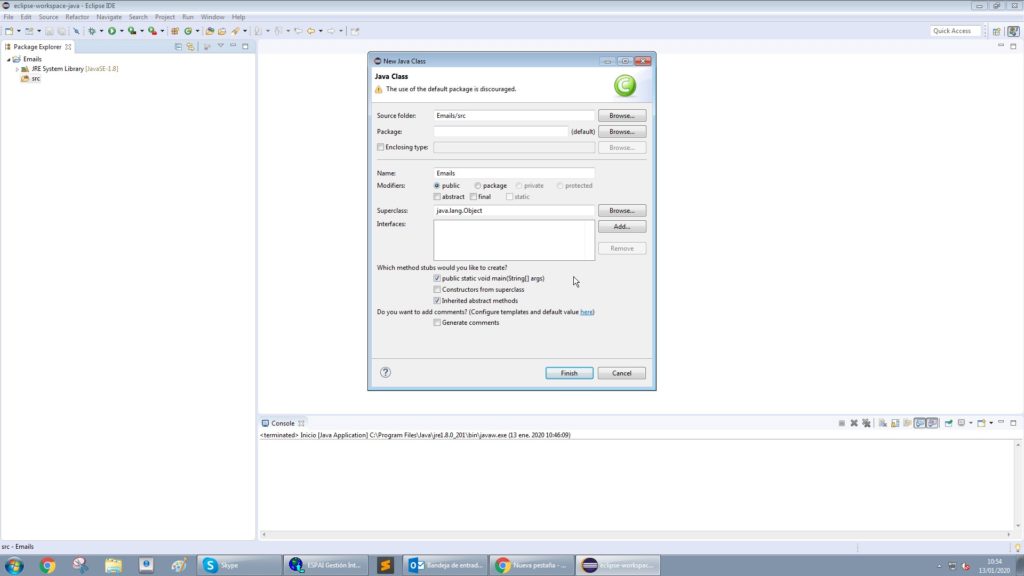
Task: Toggle Link with Editor in Package Explorer
Action: pos(191,47)
